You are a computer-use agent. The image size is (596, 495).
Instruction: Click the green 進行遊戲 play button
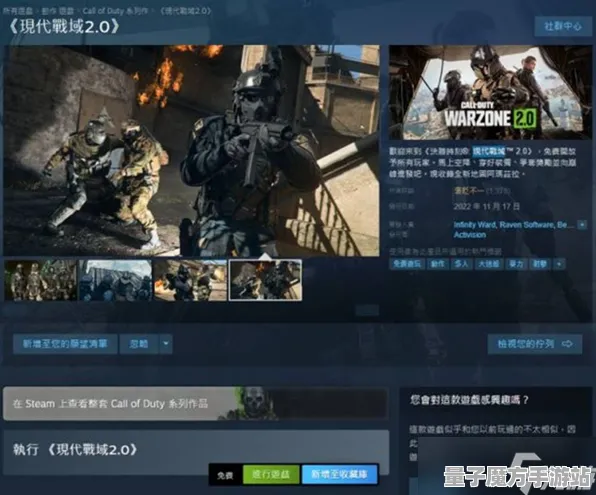(x=271, y=474)
